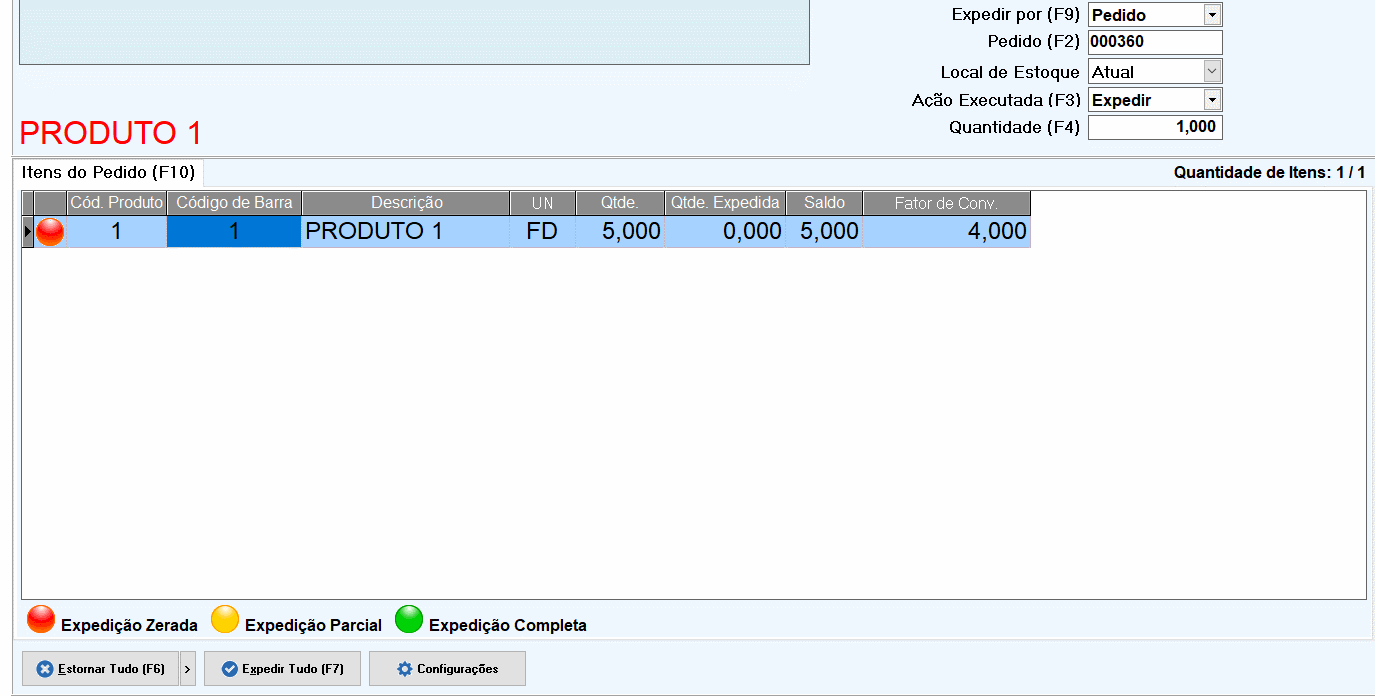This screenshot has width=1375, height=696.
Task: Expand the arrow beside Estornar Tudo
Action: (188, 669)
